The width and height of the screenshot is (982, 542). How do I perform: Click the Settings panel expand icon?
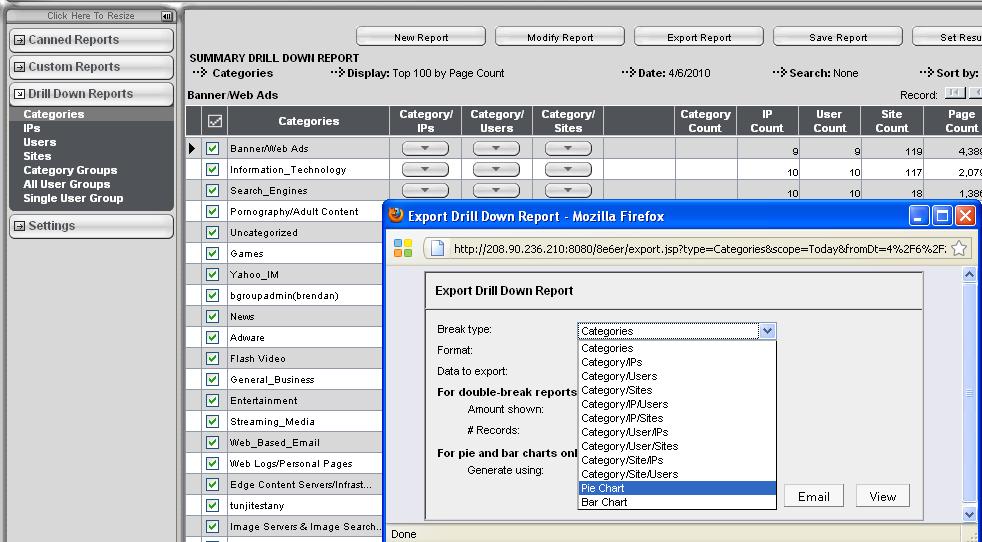click(19, 226)
